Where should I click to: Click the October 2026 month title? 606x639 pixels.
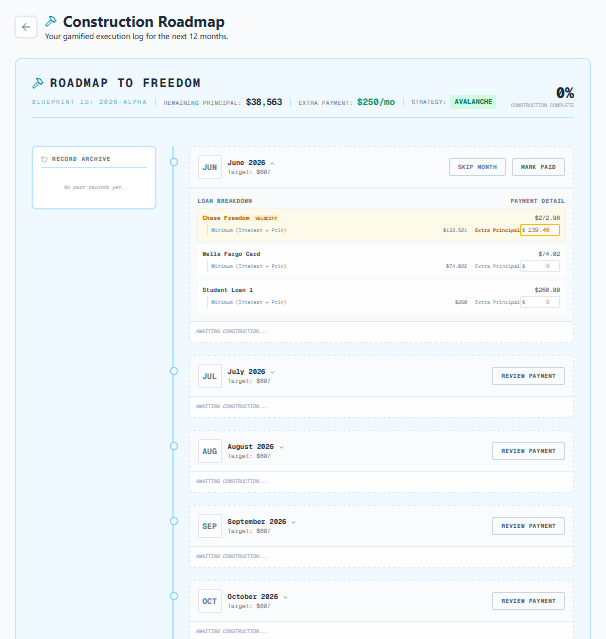(x=253, y=597)
